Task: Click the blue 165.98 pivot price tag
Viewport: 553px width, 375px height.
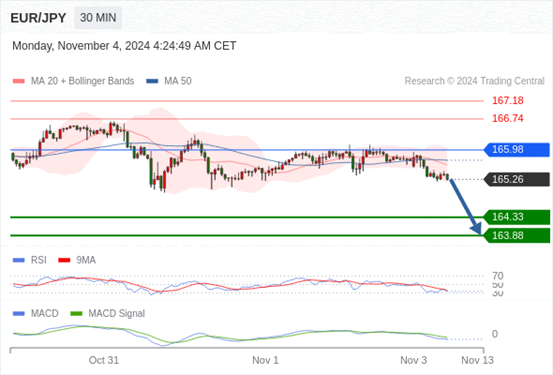Action: (517, 150)
